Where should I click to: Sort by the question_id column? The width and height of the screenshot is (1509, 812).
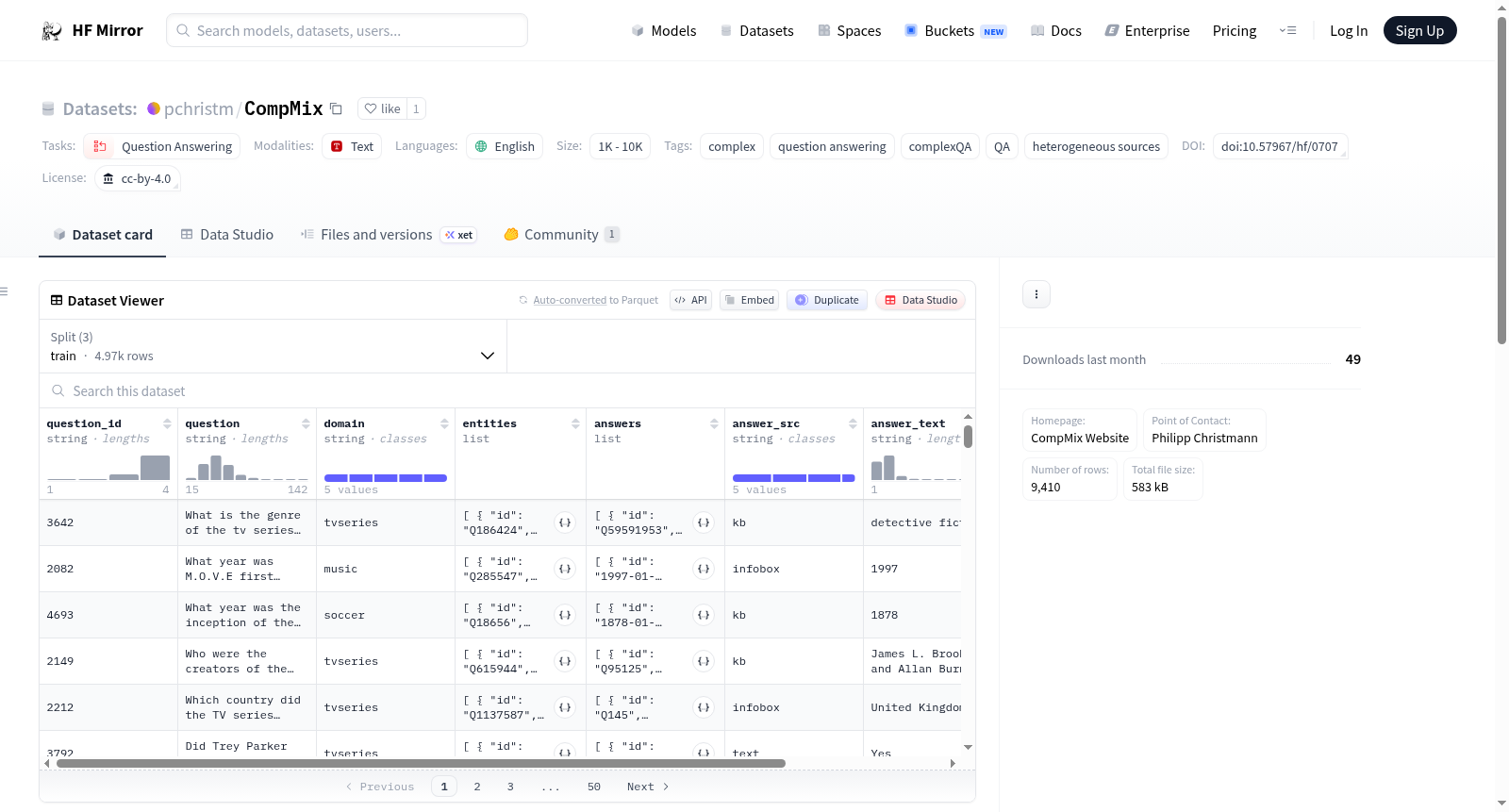click(167, 423)
